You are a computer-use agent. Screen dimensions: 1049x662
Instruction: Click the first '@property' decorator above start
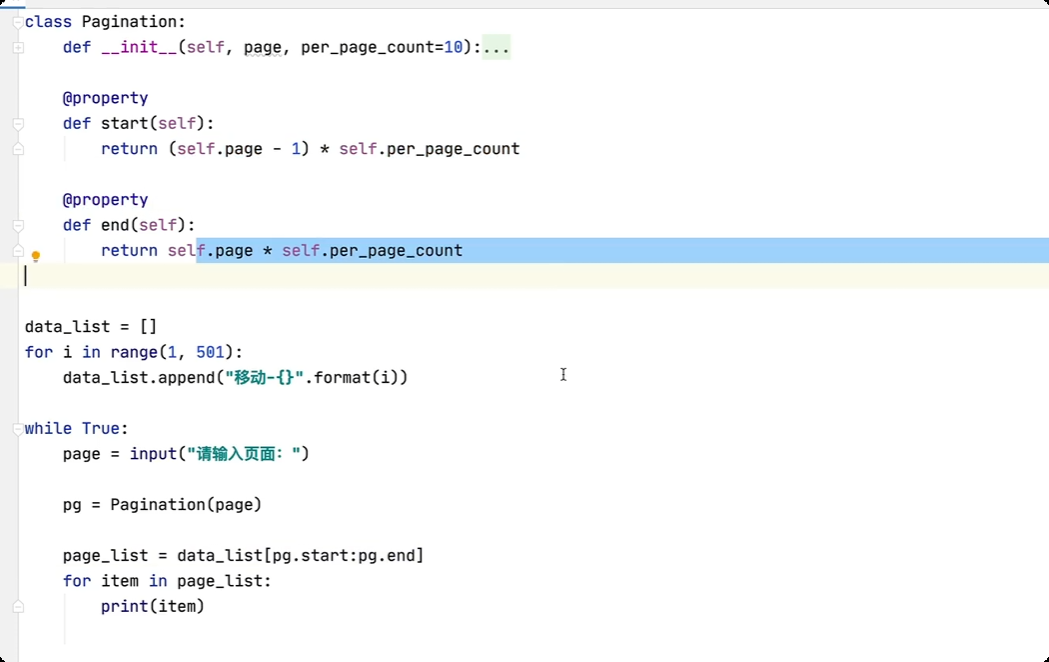coord(105,98)
